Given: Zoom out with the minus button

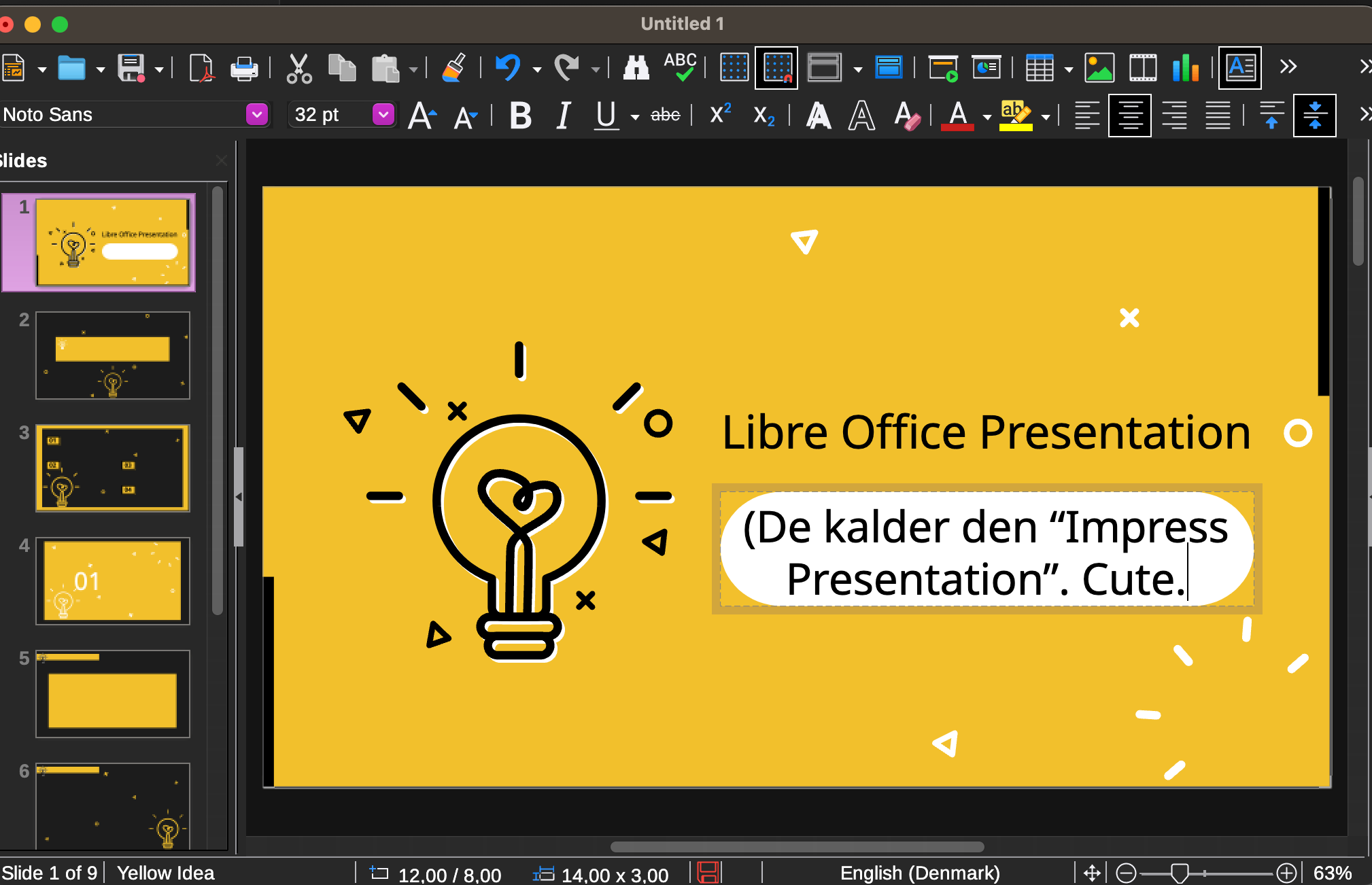Looking at the screenshot, I should (x=1126, y=873).
